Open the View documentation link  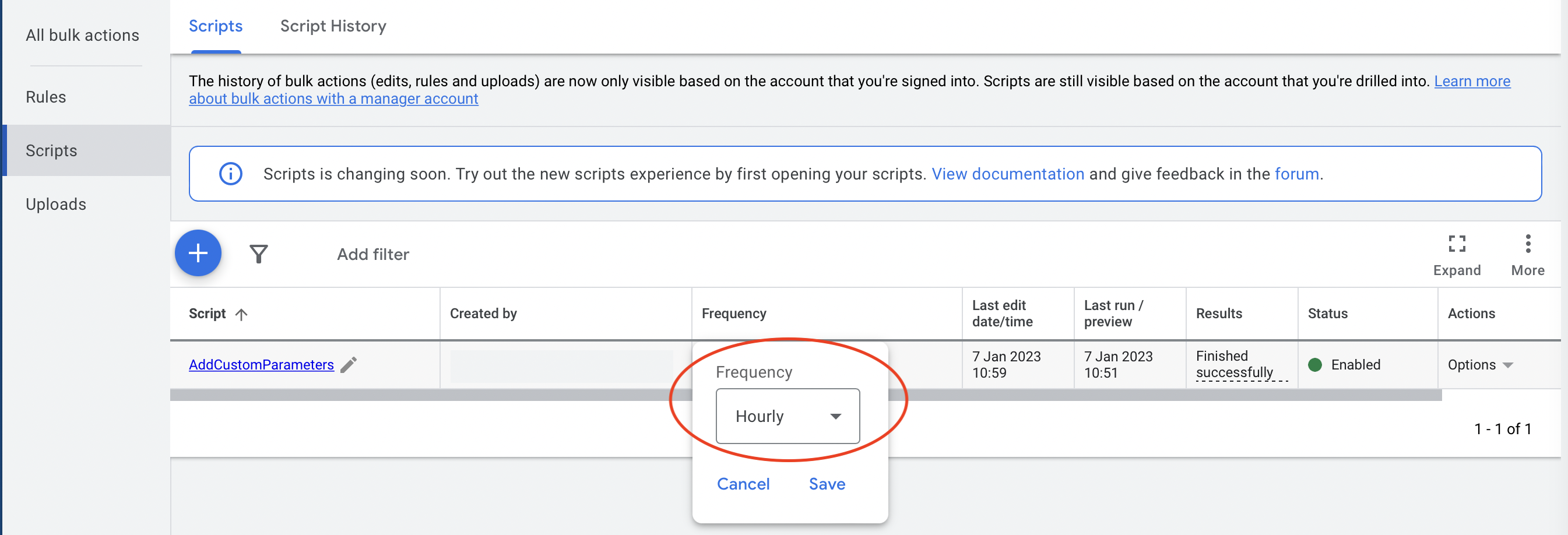[x=1007, y=174]
